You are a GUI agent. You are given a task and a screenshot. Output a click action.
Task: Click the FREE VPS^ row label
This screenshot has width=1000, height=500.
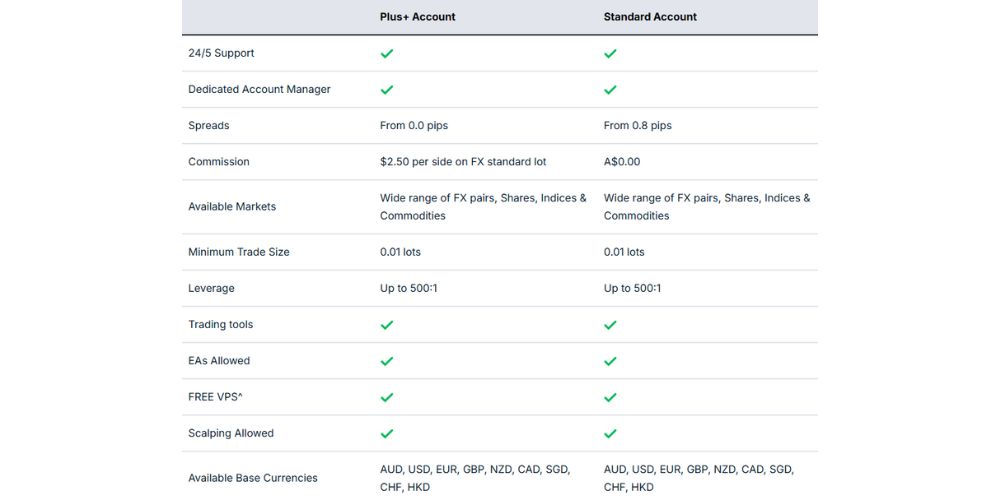pos(215,397)
